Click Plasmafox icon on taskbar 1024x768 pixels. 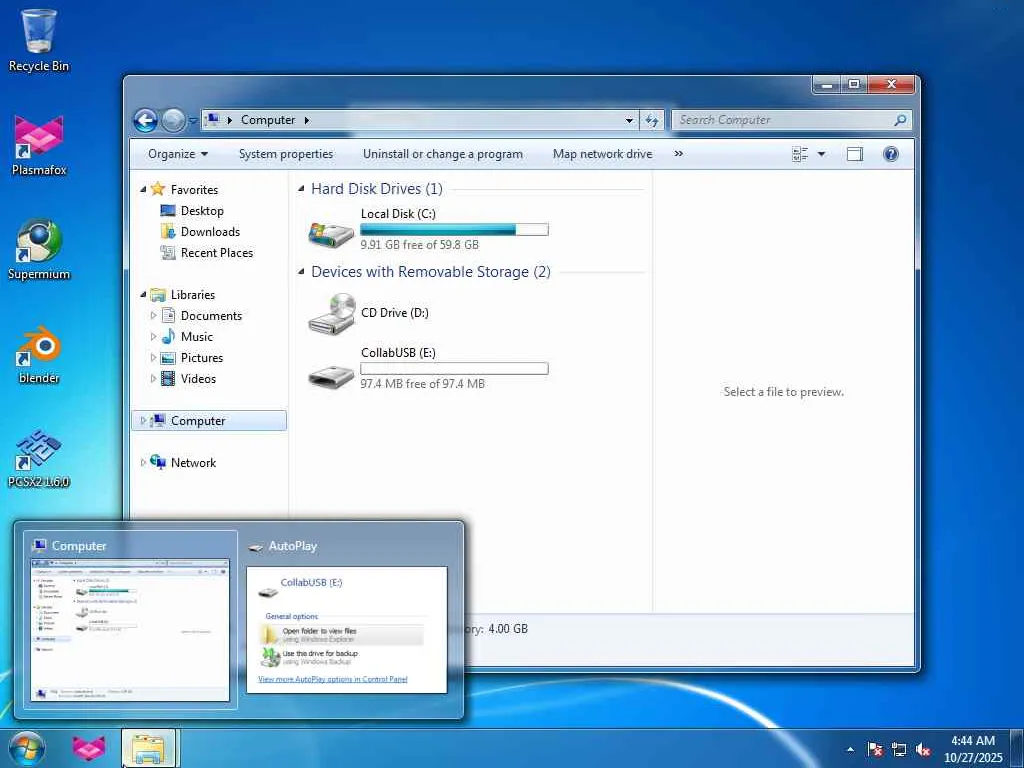89,748
